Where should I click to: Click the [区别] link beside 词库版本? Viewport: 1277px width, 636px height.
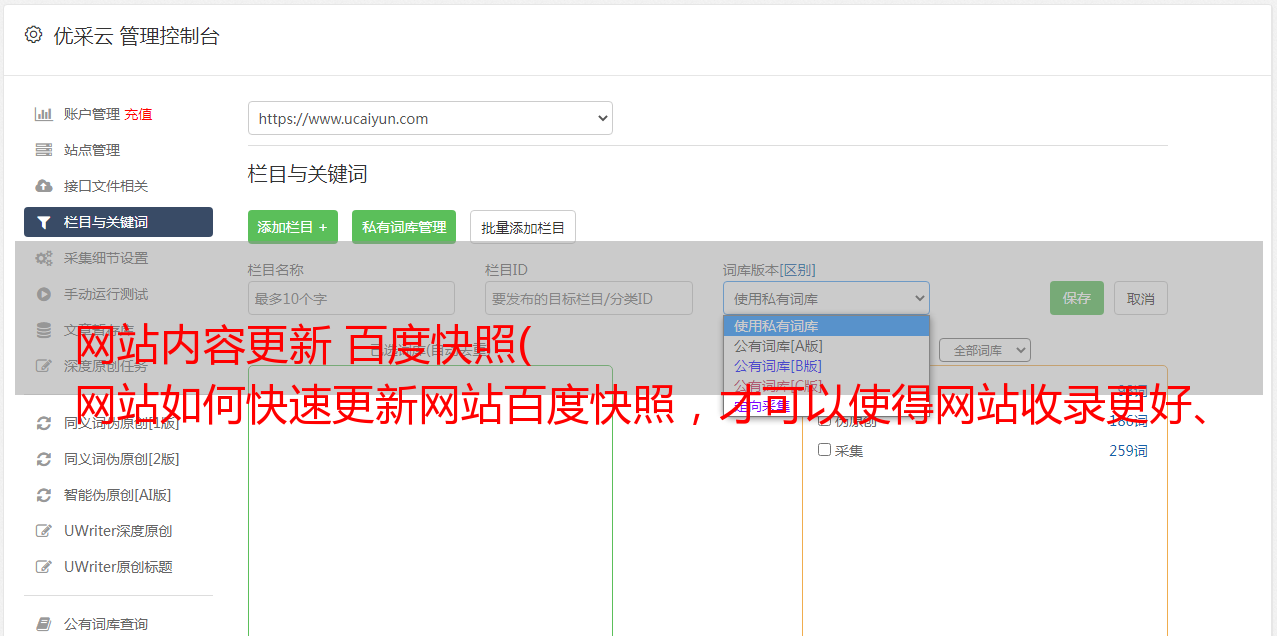[x=798, y=270]
